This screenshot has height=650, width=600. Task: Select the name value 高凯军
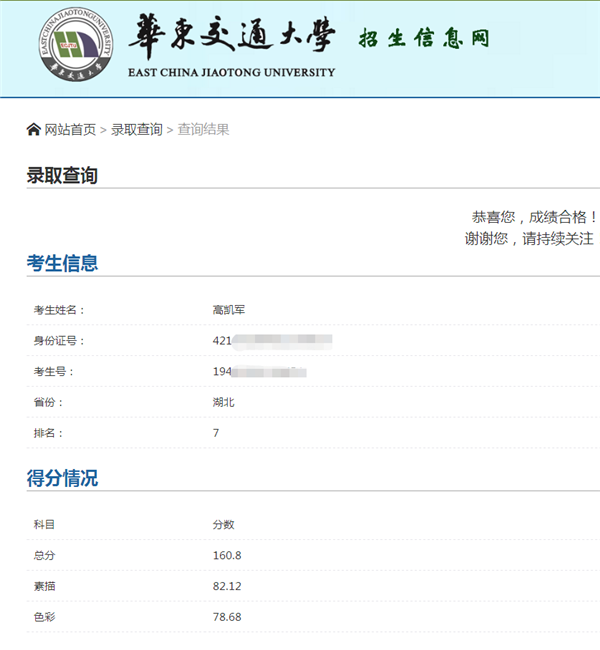(x=229, y=310)
